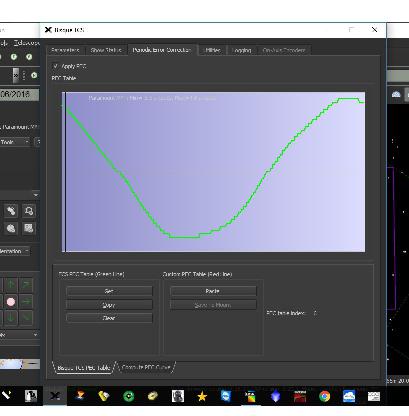
Task: Collapse the left panel section with the down chevron
Action: 35,195
